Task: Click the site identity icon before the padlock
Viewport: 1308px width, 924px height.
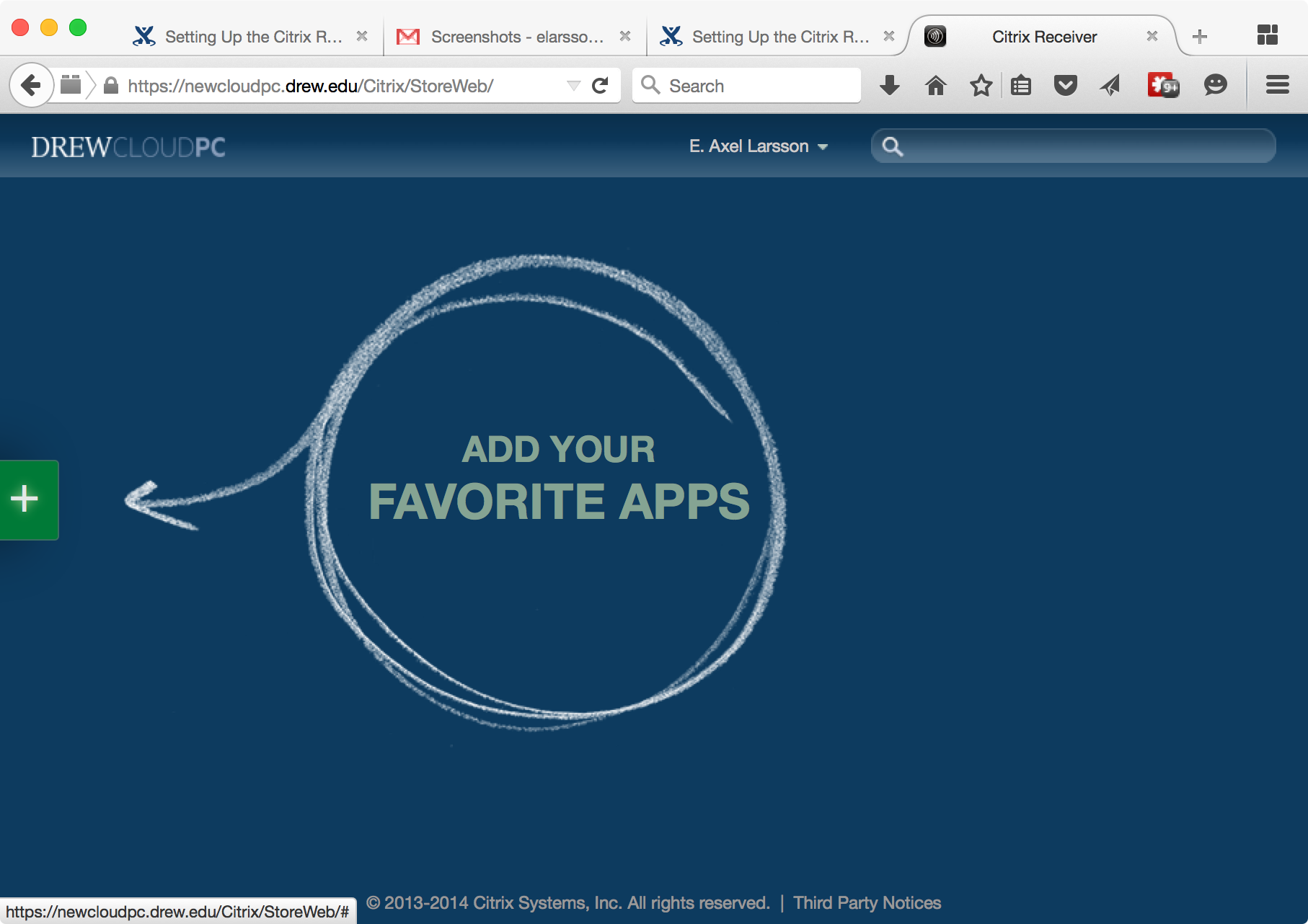Action: tap(70, 85)
